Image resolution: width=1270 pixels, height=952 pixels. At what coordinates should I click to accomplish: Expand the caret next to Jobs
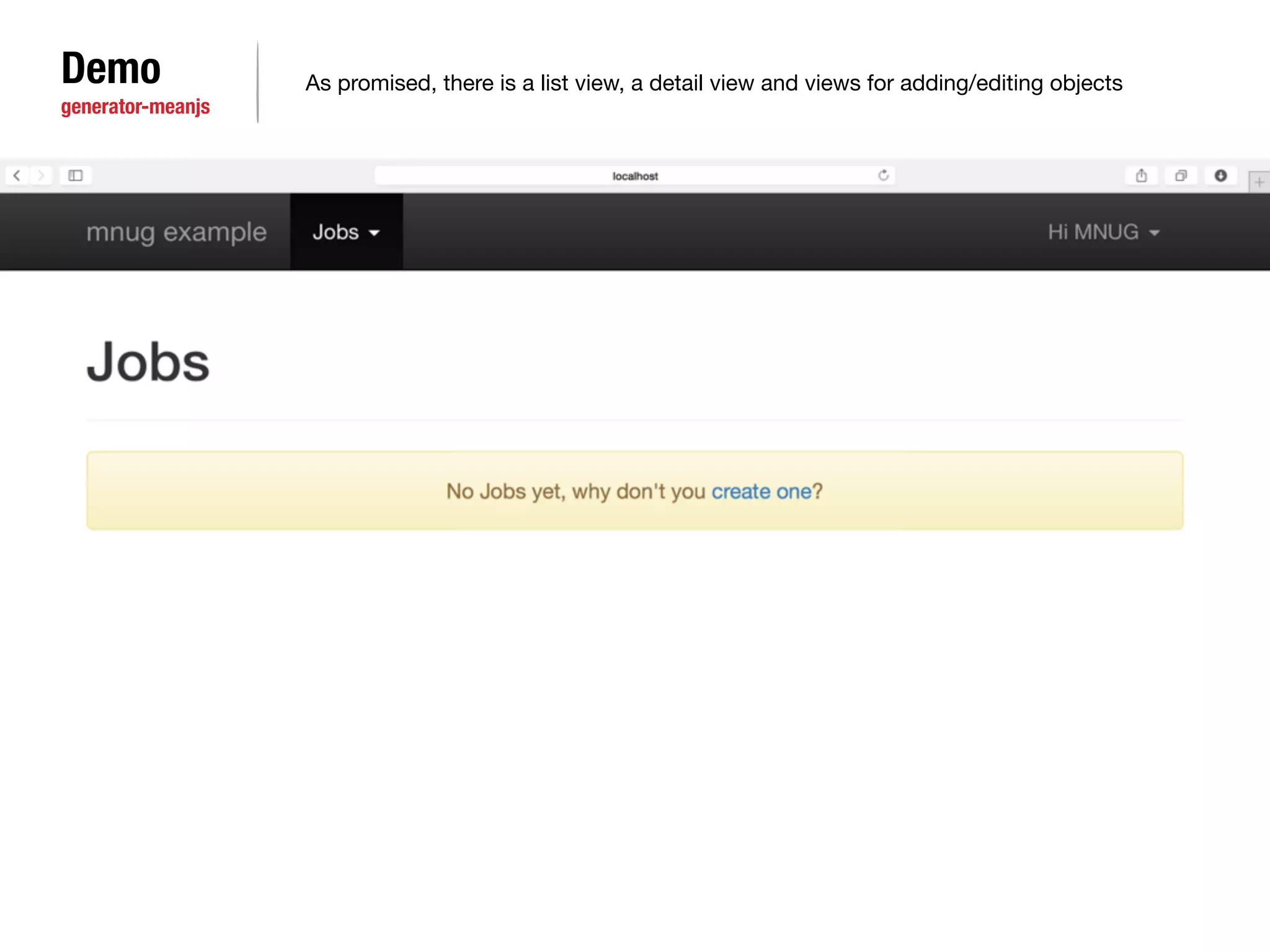coord(374,234)
